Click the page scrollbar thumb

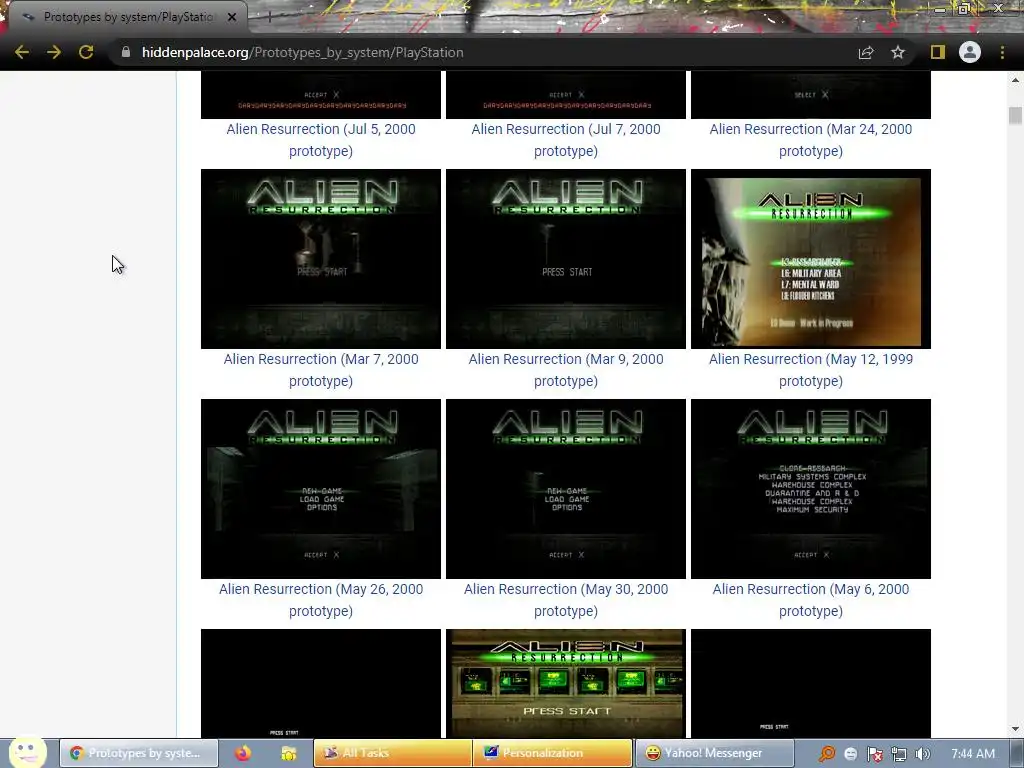click(x=1015, y=116)
